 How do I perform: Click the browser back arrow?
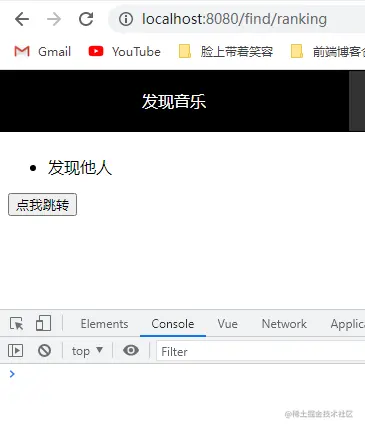pyautogui.click(x=22, y=19)
